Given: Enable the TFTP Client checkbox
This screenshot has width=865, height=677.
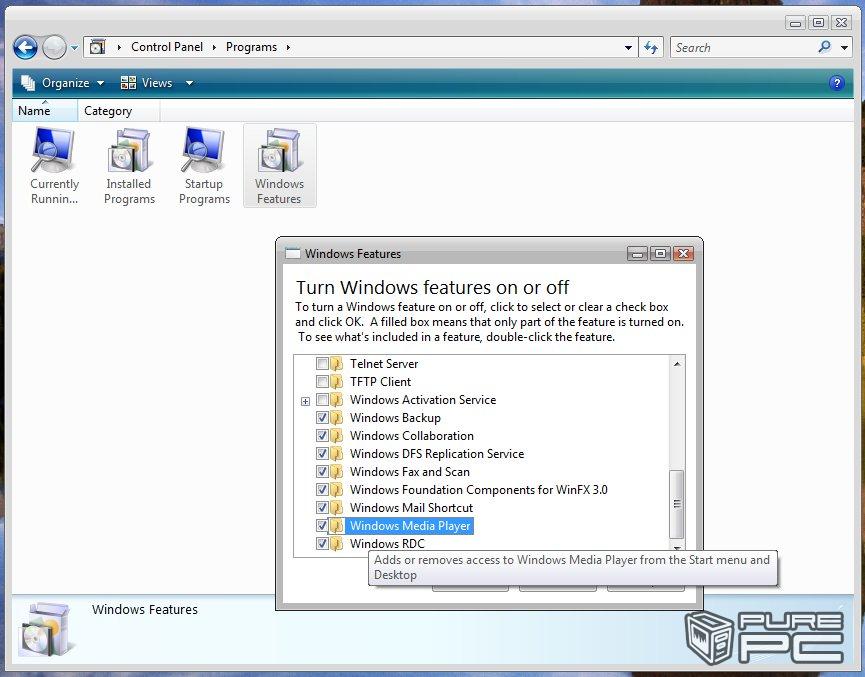Looking at the screenshot, I should click(322, 382).
